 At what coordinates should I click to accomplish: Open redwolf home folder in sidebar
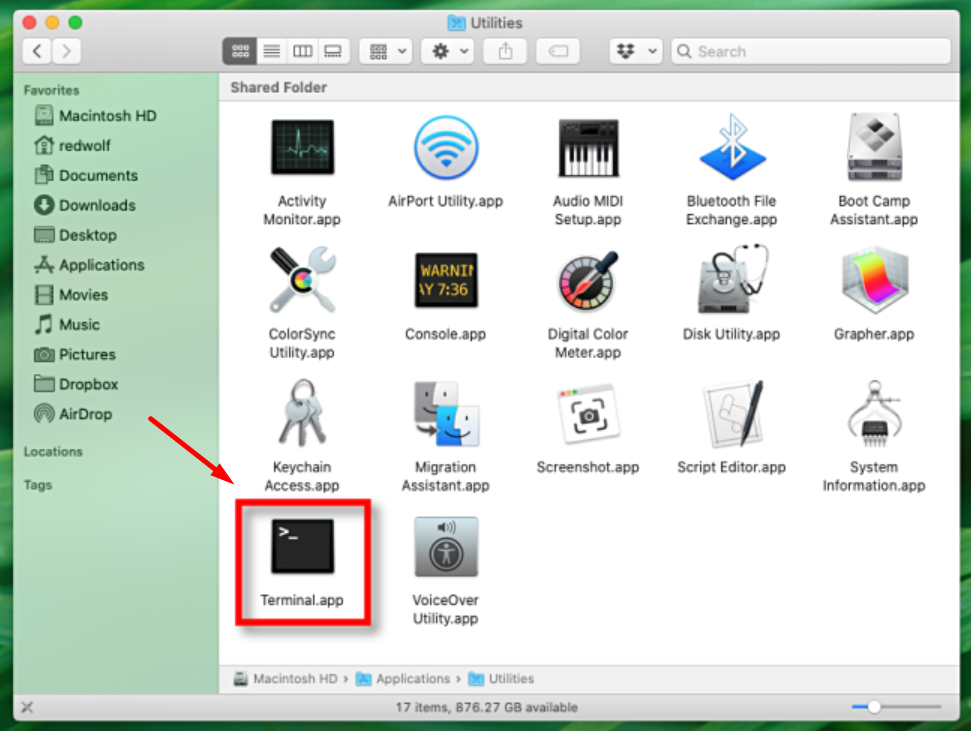pyautogui.click(x=72, y=146)
